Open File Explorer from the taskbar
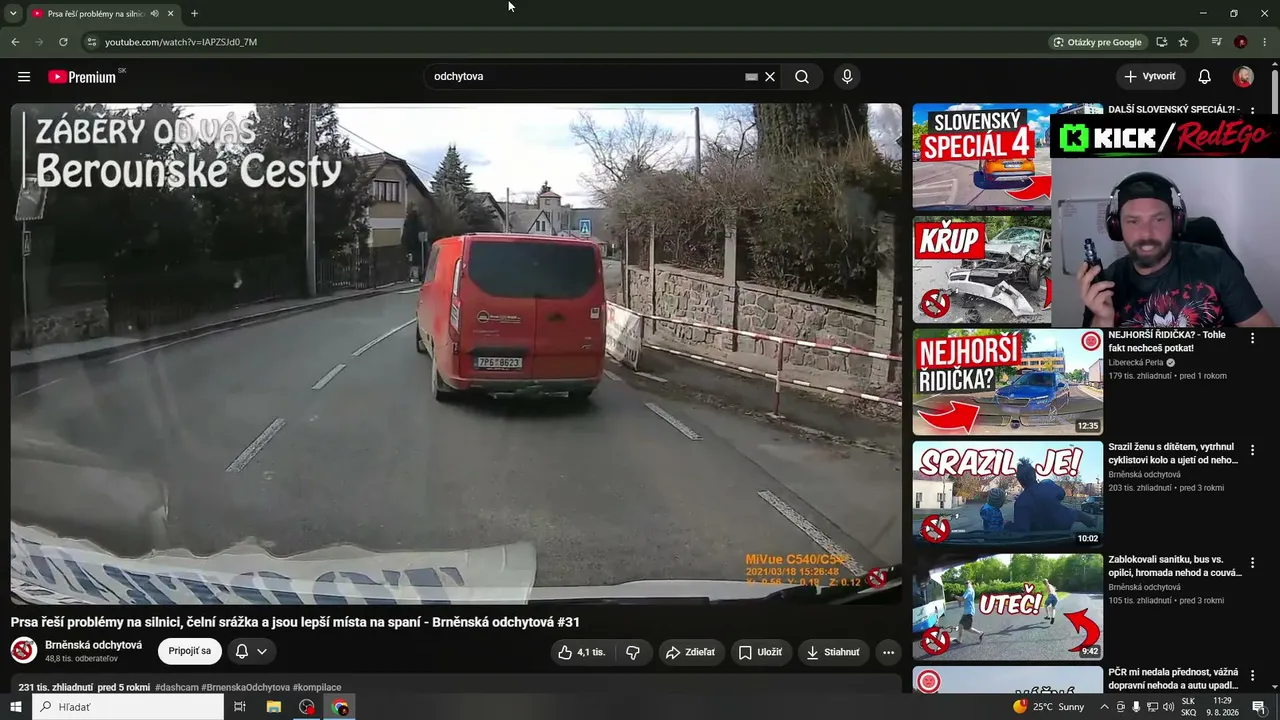The width and height of the screenshot is (1280, 720). click(x=273, y=707)
